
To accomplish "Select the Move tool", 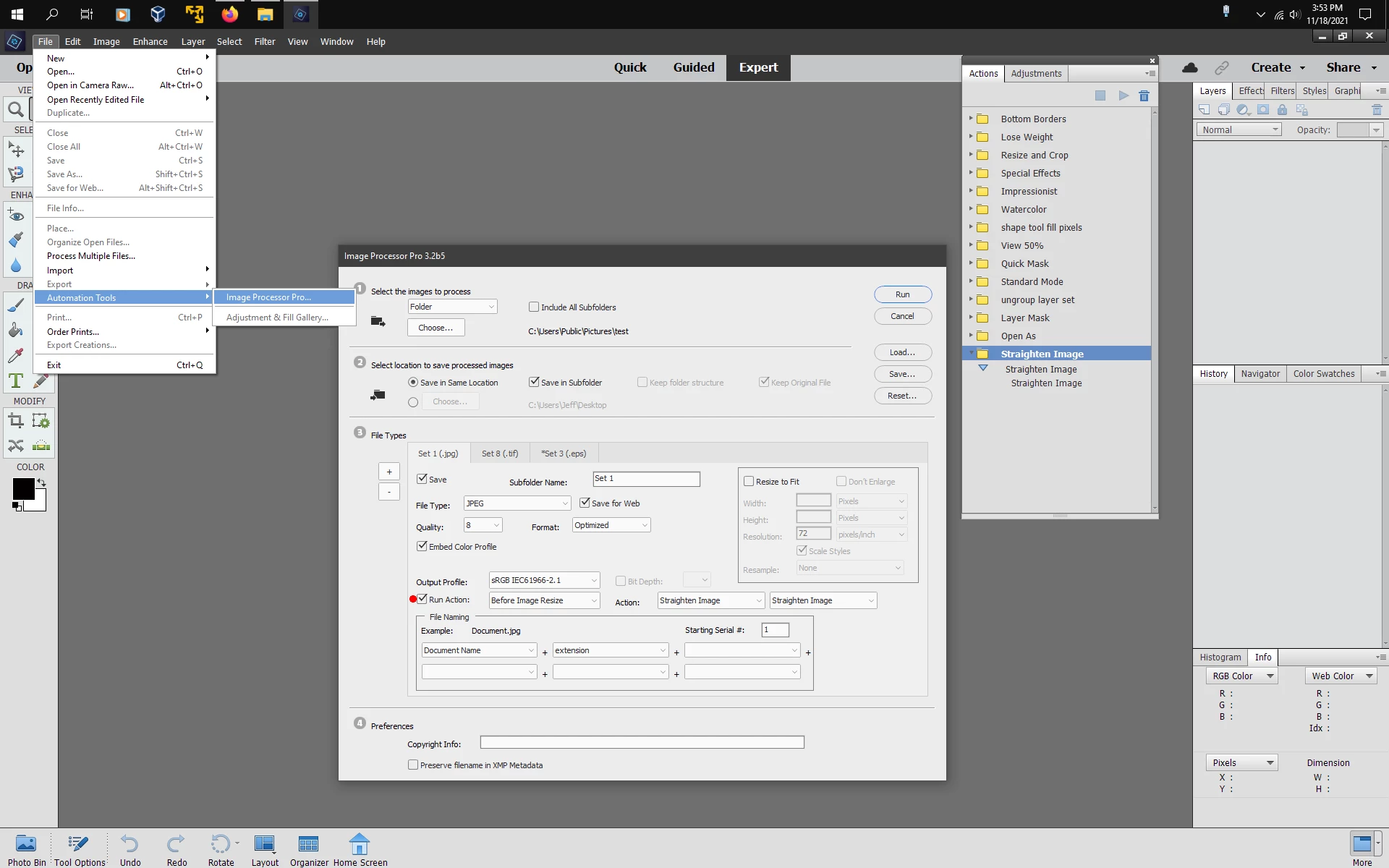I will (16, 150).
